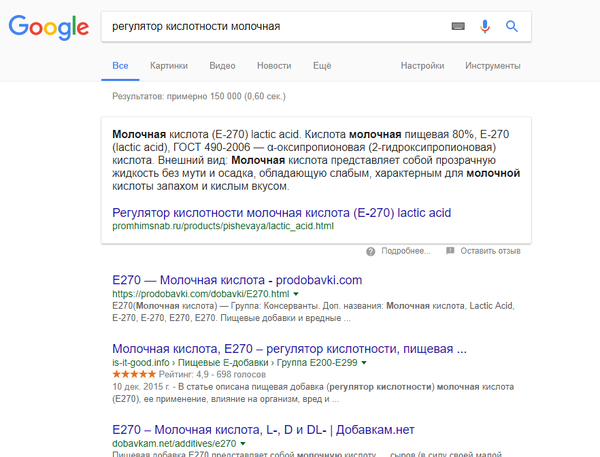The height and width of the screenshot is (457, 600).
Task: Click the question mark 'Подробнее' icon
Action: tap(371, 250)
